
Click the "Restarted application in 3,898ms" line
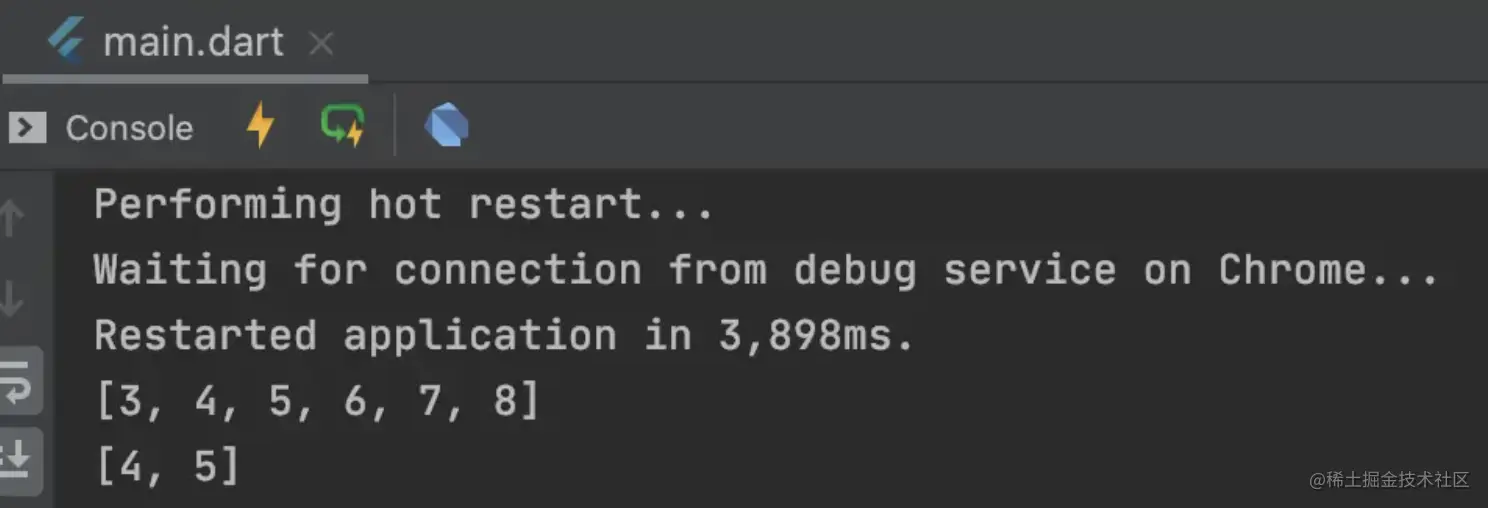click(x=504, y=335)
